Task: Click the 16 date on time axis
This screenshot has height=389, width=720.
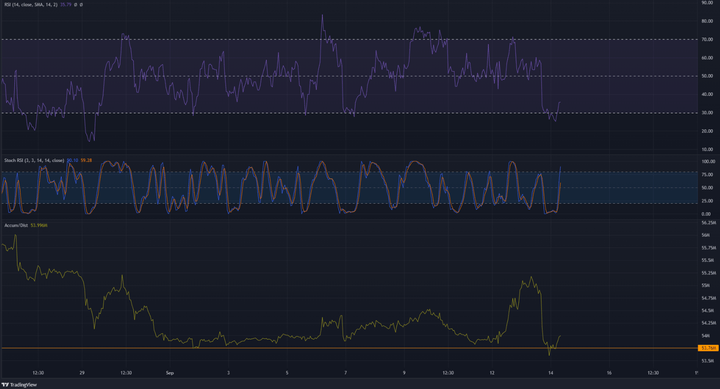Action: point(609,373)
